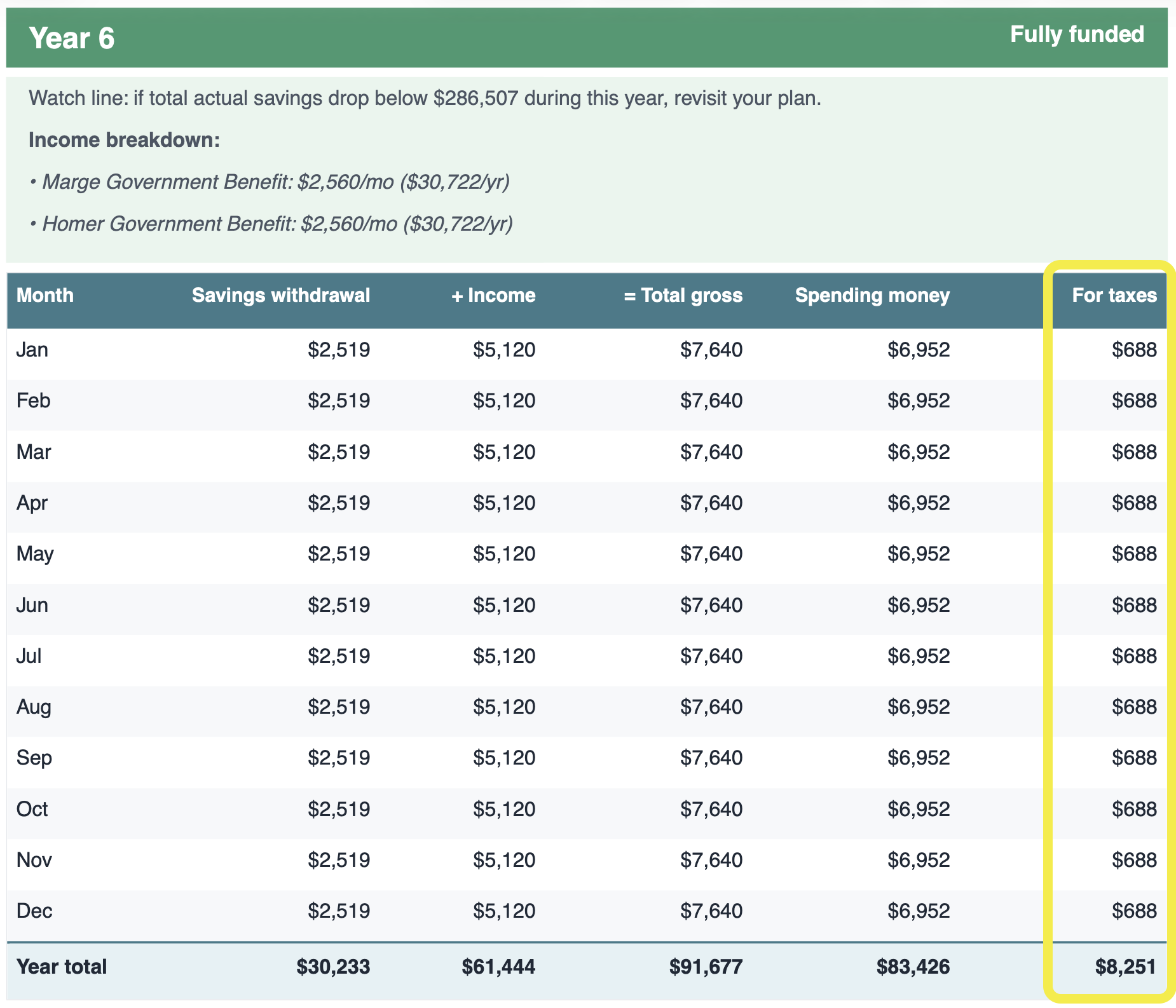Select the May month cell
The width and height of the screenshot is (1176, 1008).
tap(35, 554)
